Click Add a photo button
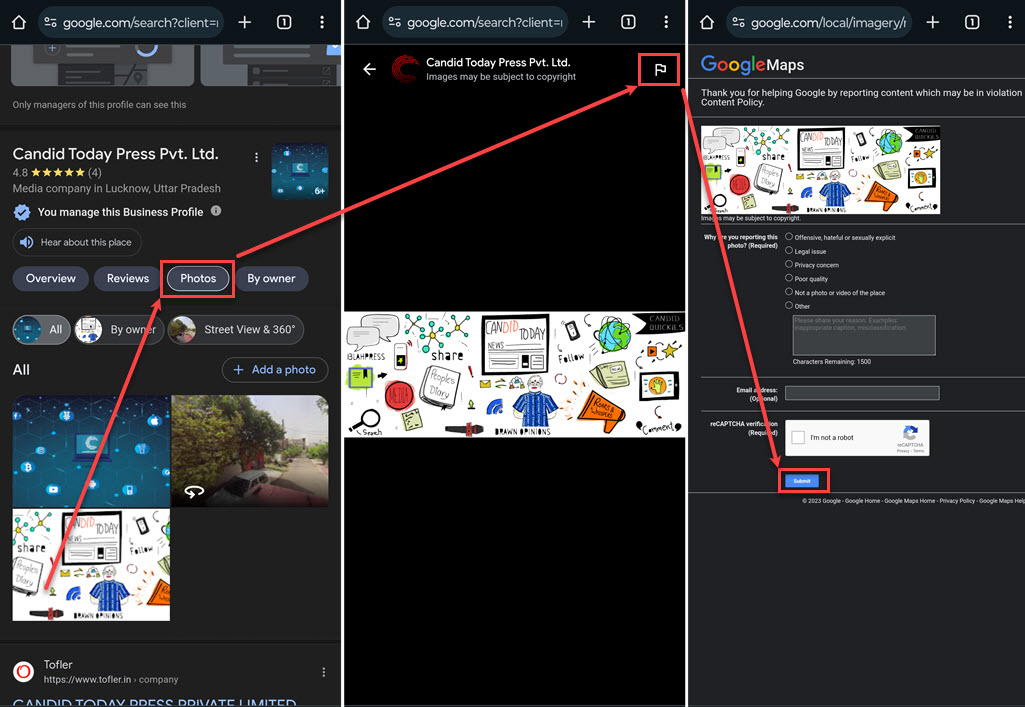Image resolution: width=1025 pixels, height=707 pixels. [275, 370]
